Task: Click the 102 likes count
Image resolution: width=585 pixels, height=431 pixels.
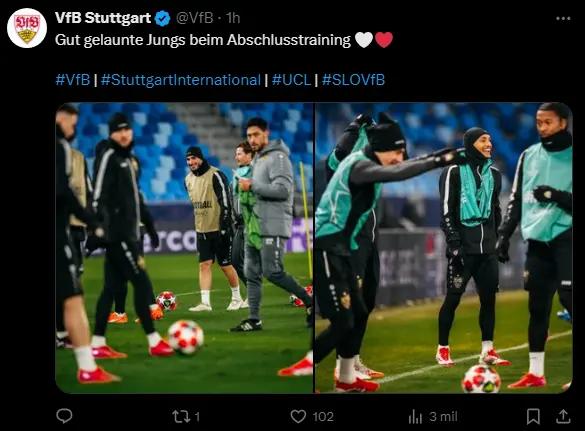Action: pos(323,416)
